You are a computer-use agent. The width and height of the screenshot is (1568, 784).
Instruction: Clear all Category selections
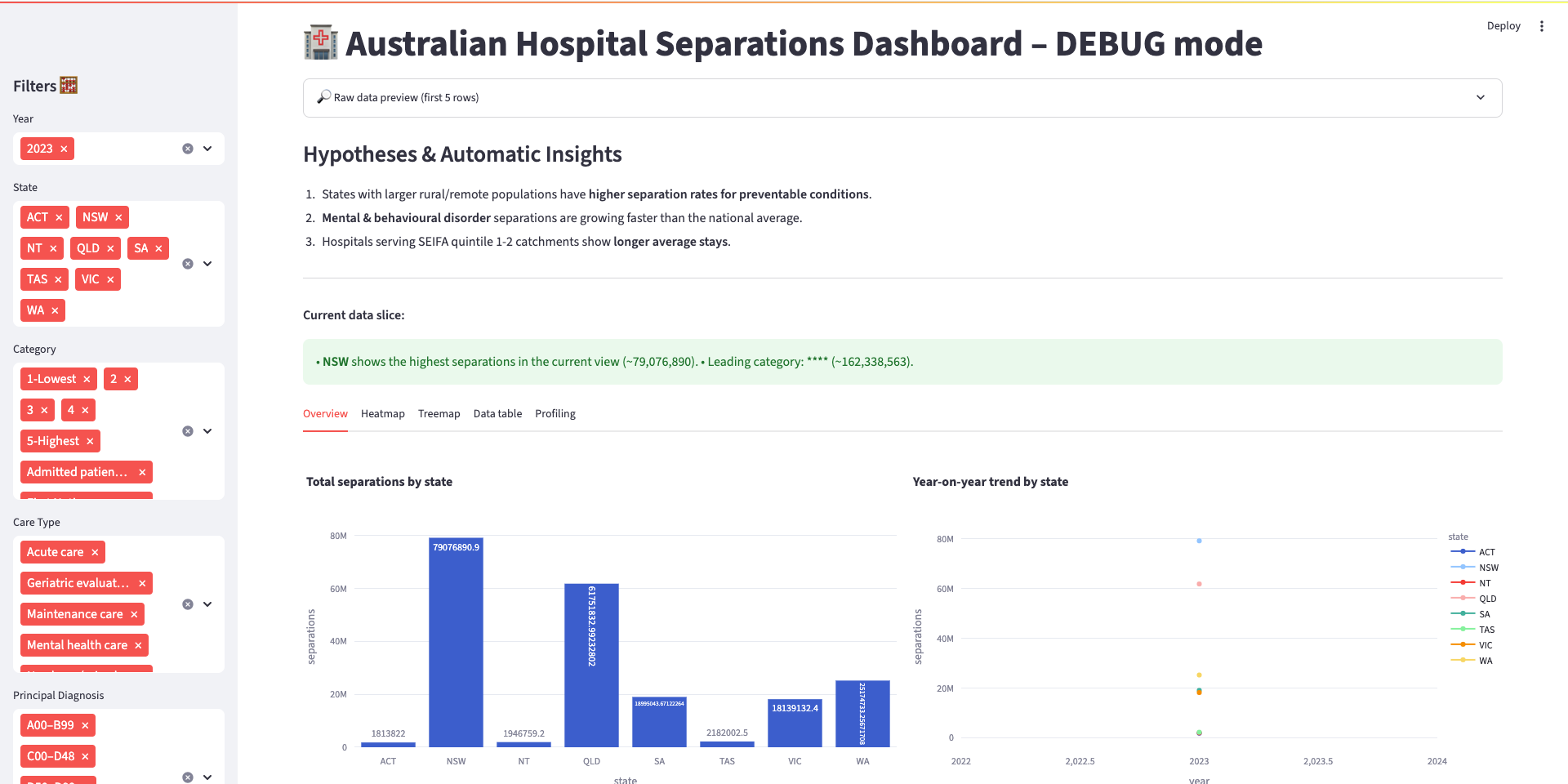point(188,431)
